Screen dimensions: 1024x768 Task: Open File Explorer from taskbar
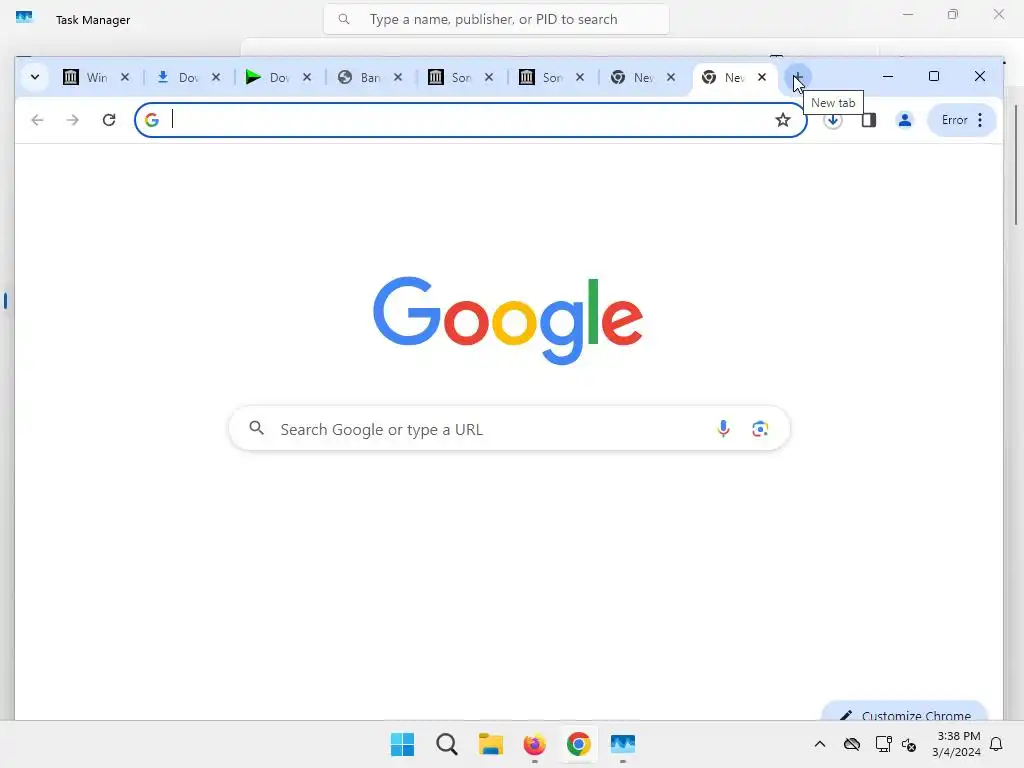click(490, 744)
